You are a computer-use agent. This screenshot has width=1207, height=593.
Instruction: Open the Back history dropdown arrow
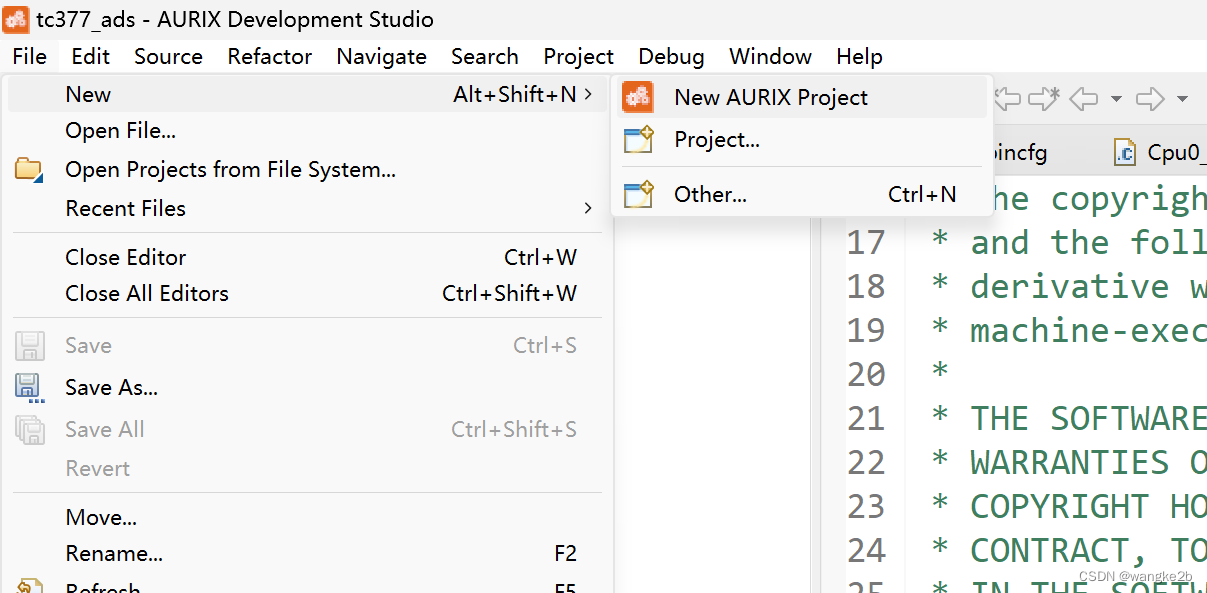coord(1116,99)
